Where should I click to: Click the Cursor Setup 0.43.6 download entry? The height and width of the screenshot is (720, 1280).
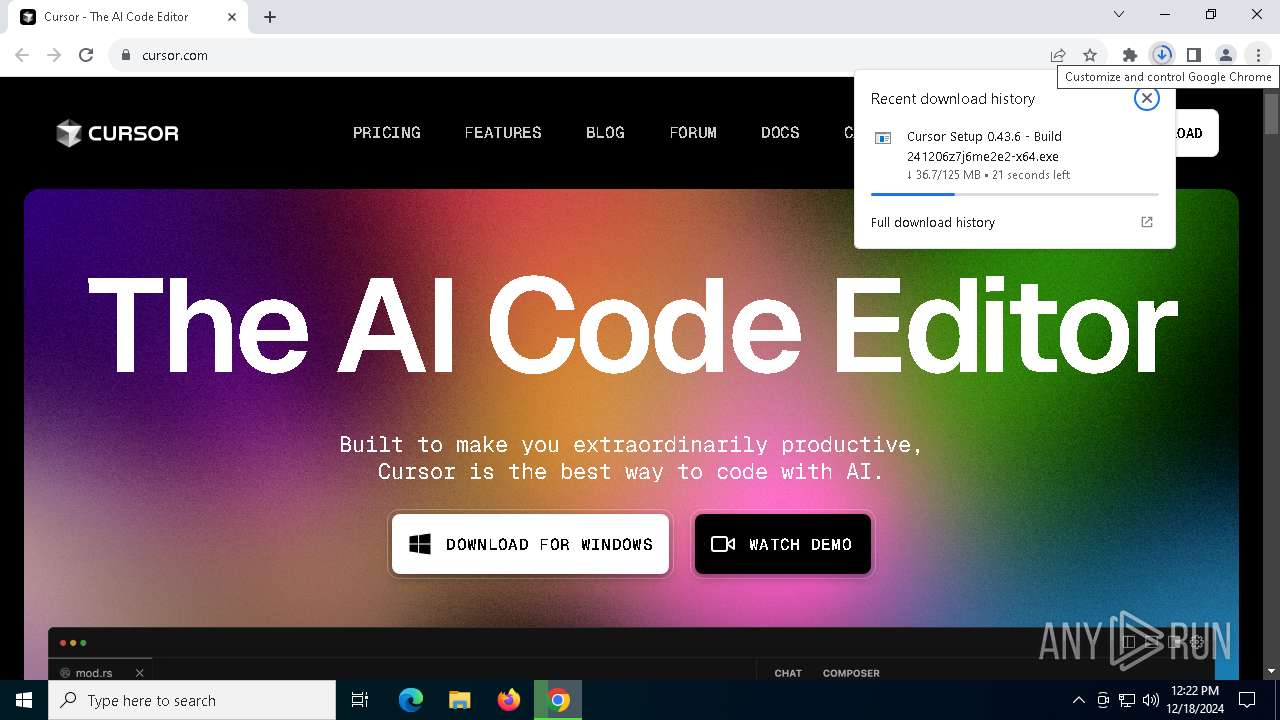[1014, 155]
